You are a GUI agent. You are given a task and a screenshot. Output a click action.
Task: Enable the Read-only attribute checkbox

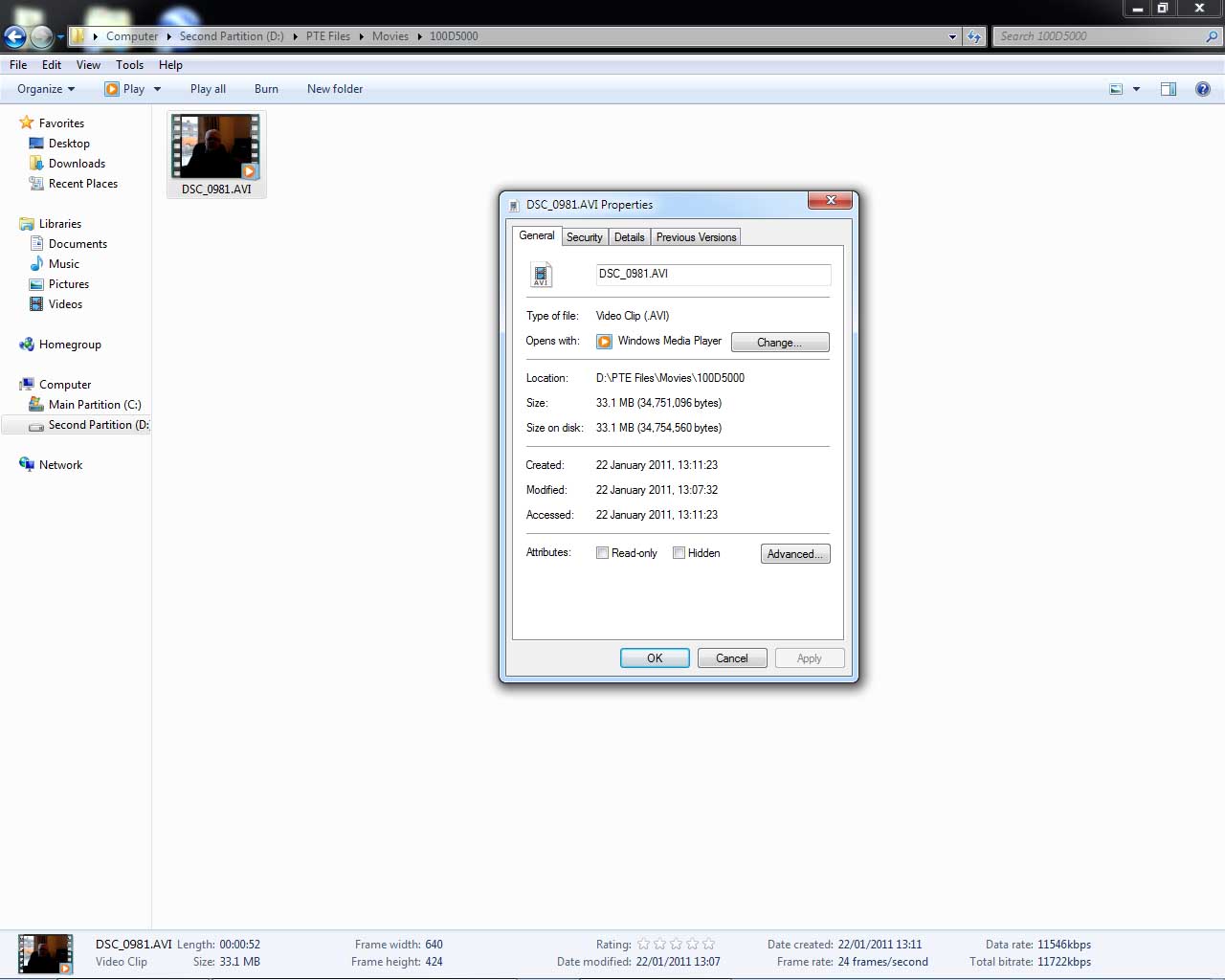coord(603,553)
